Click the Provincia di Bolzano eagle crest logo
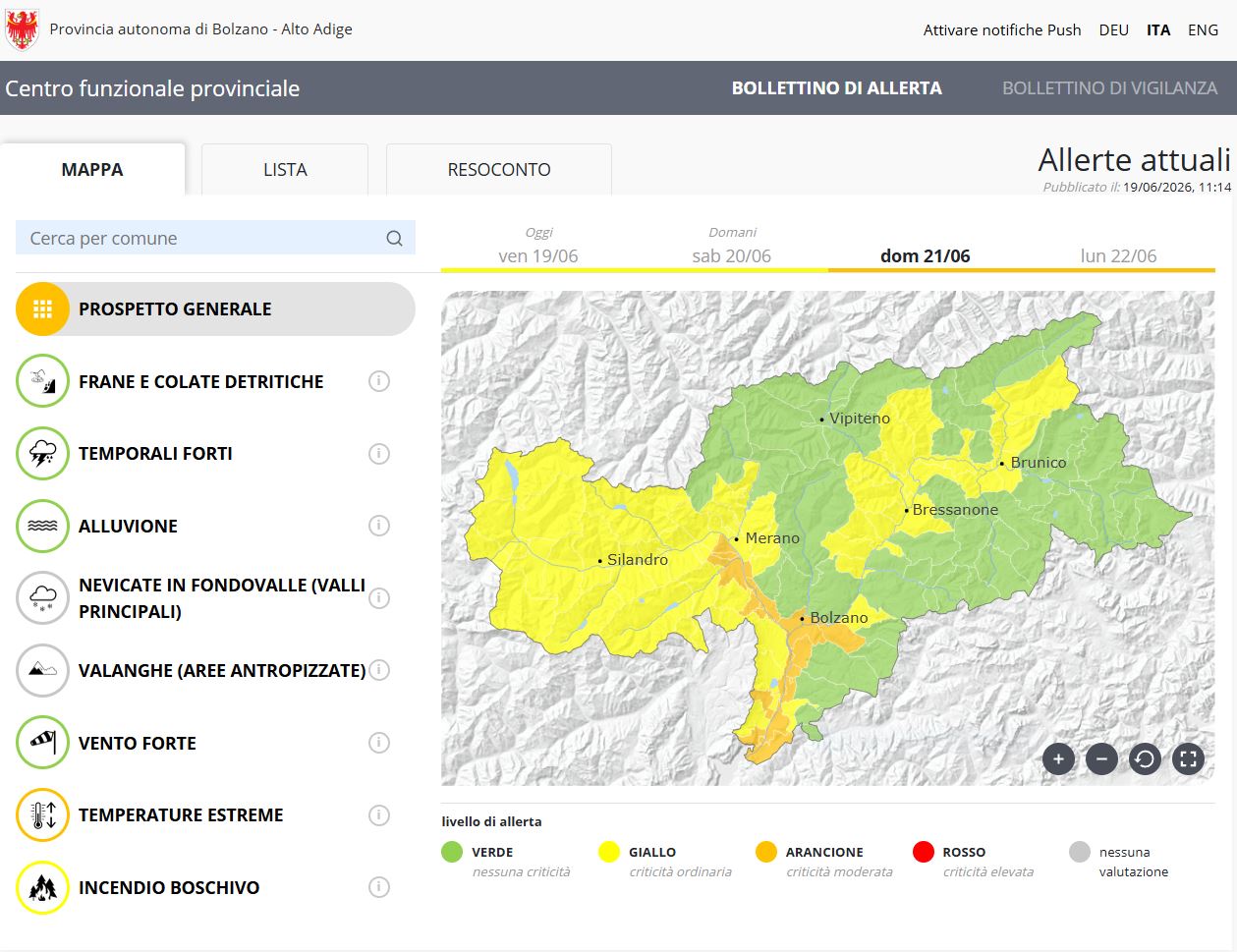This screenshot has width=1237, height=952. 22,30
